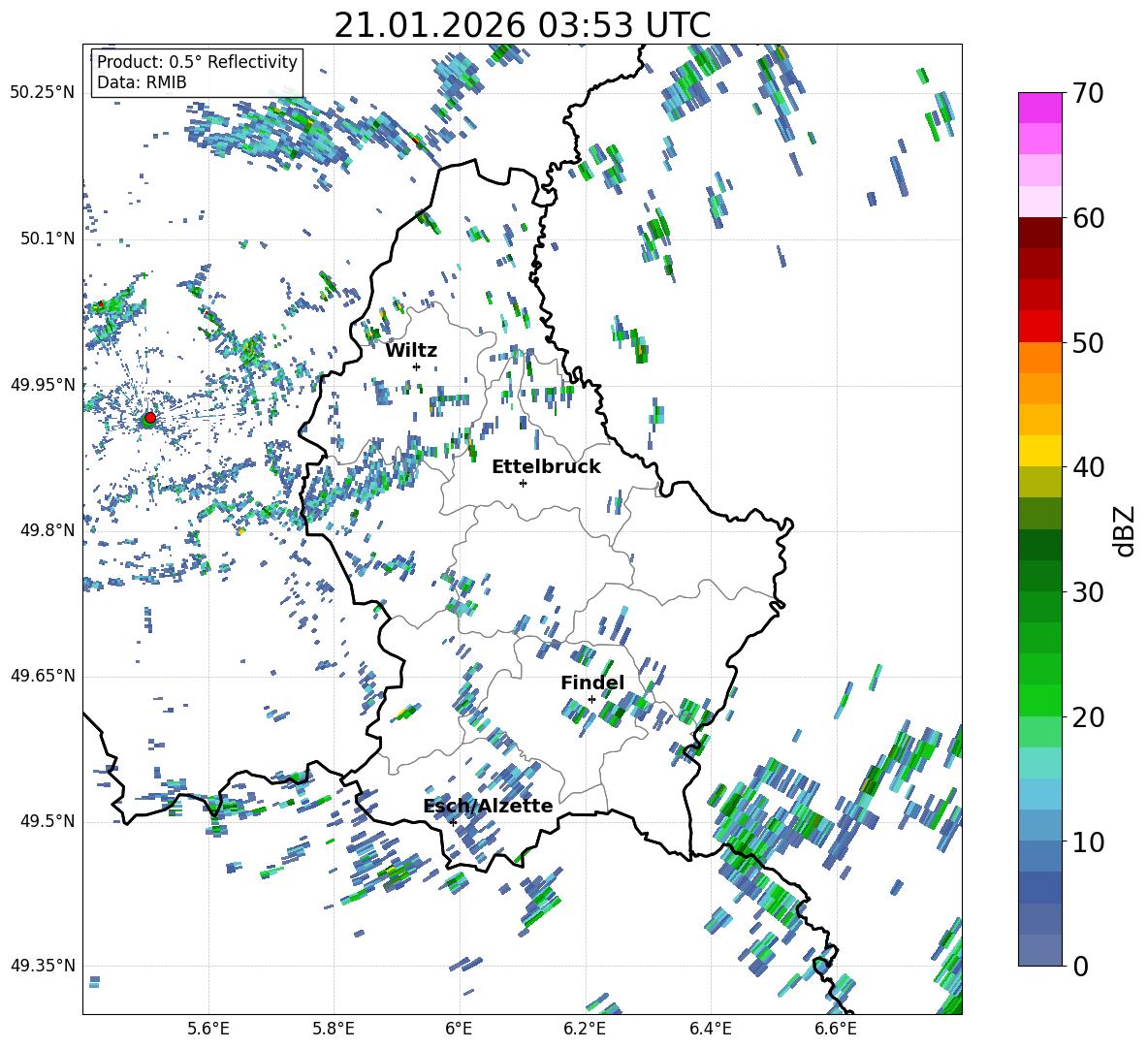This screenshot has width=1148, height=1048.
Task: Click the 5.6°E longitude label
Action: (207, 1029)
